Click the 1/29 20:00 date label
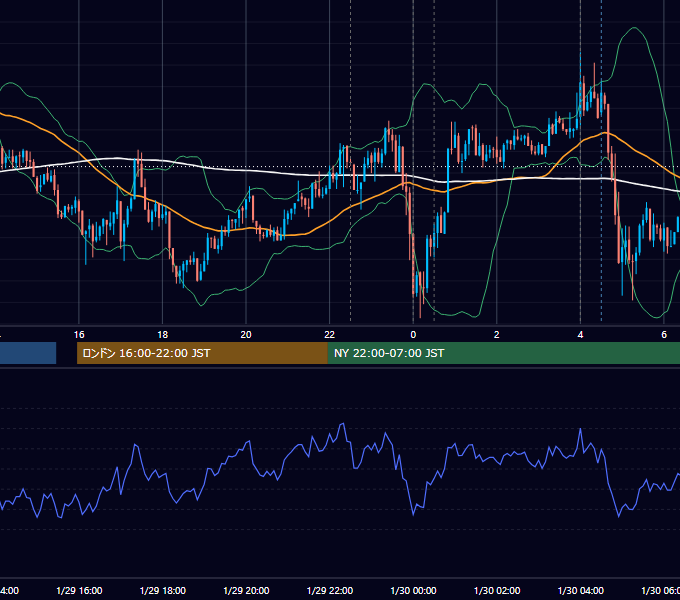 coord(246,591)
